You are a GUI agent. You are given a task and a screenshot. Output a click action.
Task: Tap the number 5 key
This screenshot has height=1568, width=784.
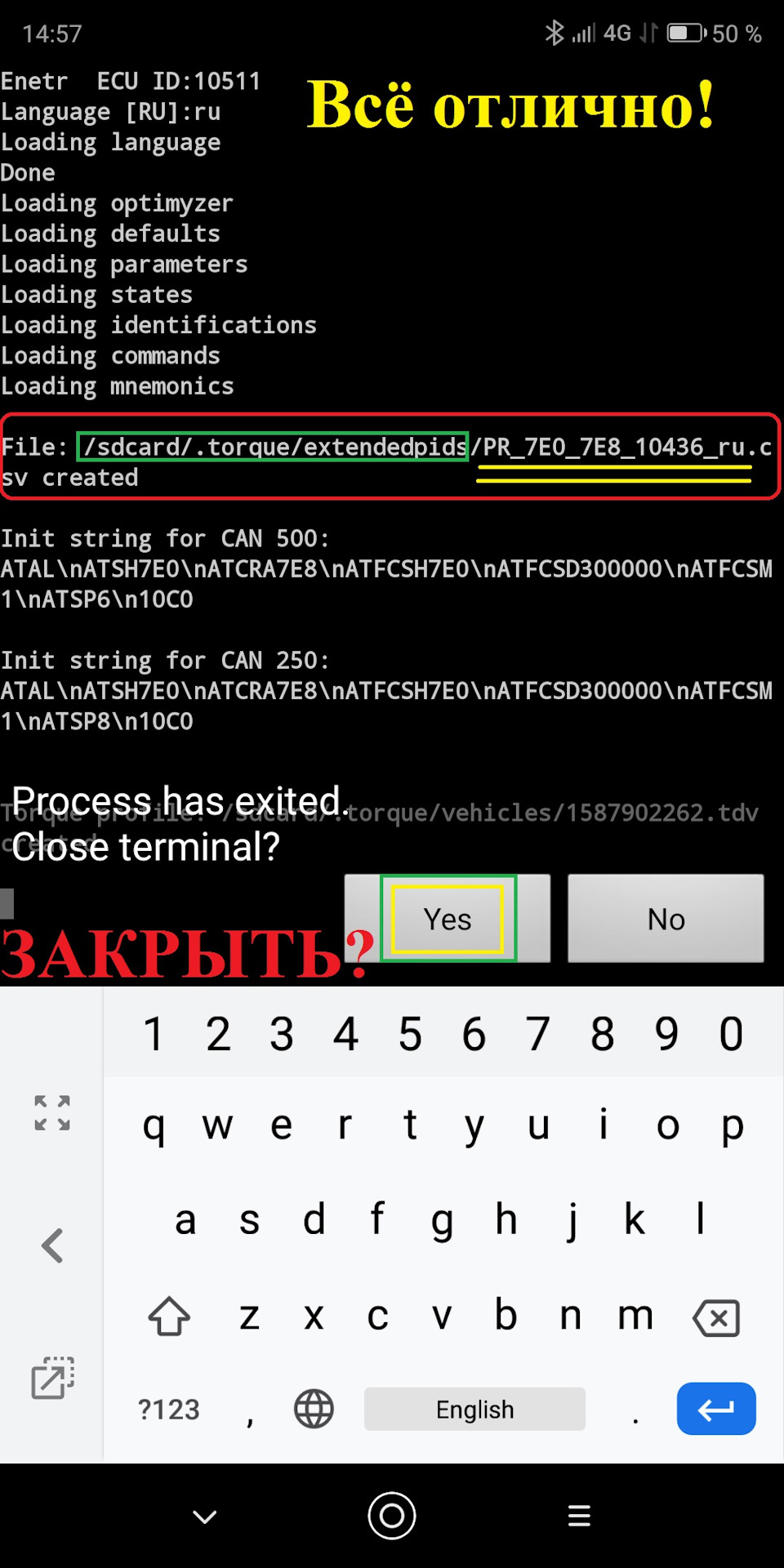(410, 1034)
